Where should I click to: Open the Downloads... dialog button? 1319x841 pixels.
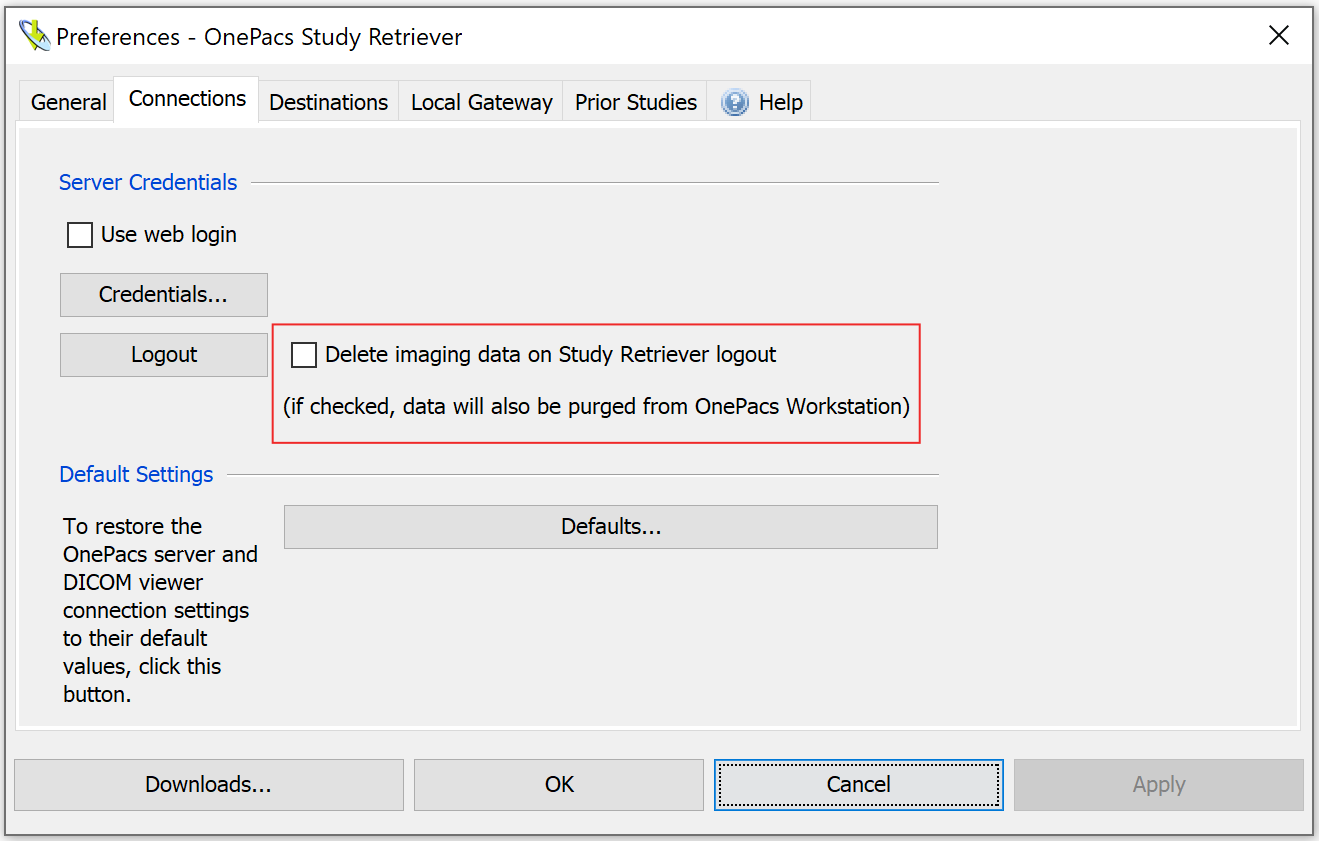pyautogui.click(x=209, y=785)
